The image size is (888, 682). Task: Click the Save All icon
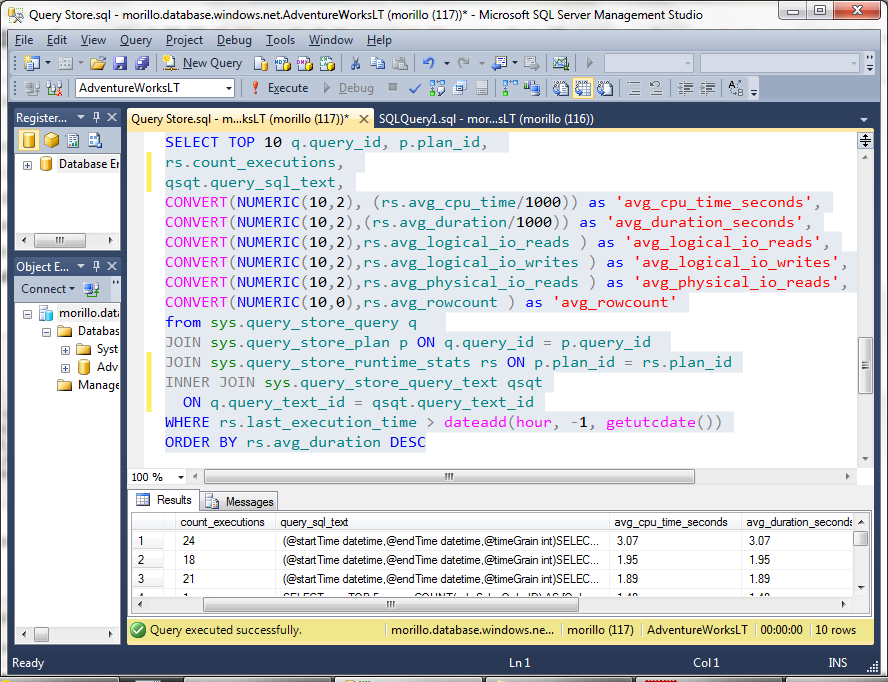point(142,63)
